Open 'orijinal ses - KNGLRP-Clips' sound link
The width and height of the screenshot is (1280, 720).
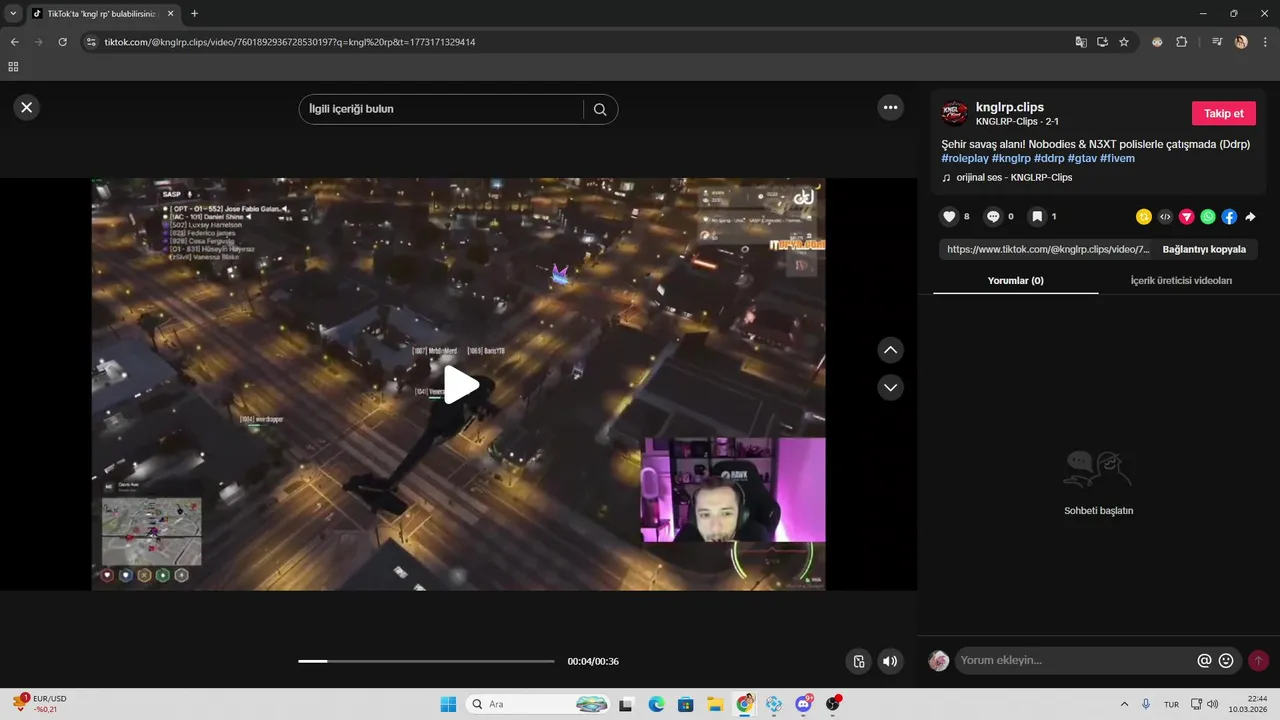(x=1014, y=177)
